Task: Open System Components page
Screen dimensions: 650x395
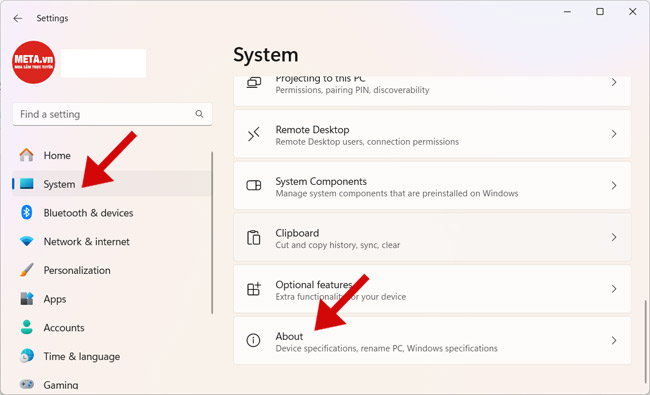Action: point(432,186)
